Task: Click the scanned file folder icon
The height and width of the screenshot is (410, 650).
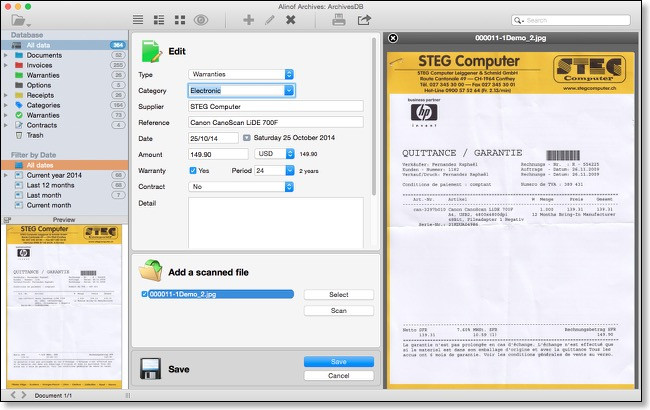Action: [x=150, y=271]
